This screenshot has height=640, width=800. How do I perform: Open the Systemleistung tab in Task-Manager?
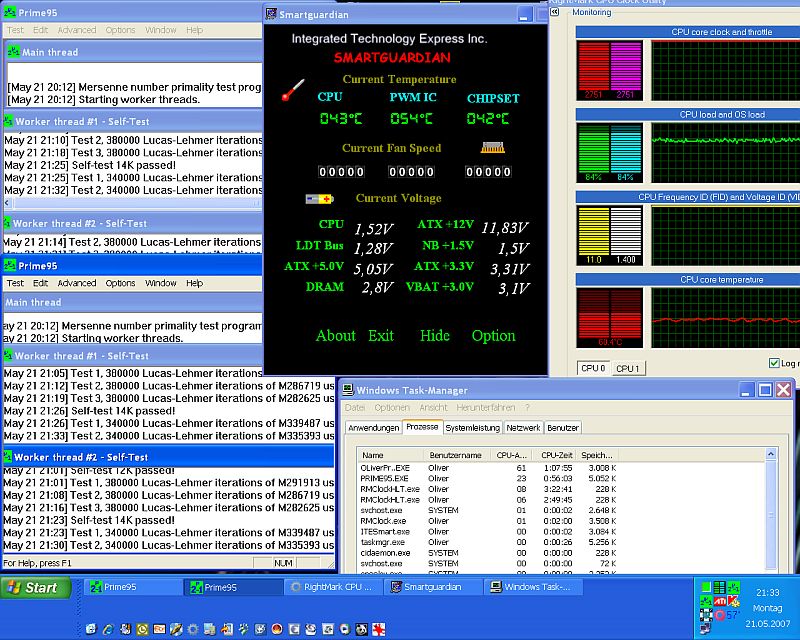pyautogui.click(x=472, y=428)
